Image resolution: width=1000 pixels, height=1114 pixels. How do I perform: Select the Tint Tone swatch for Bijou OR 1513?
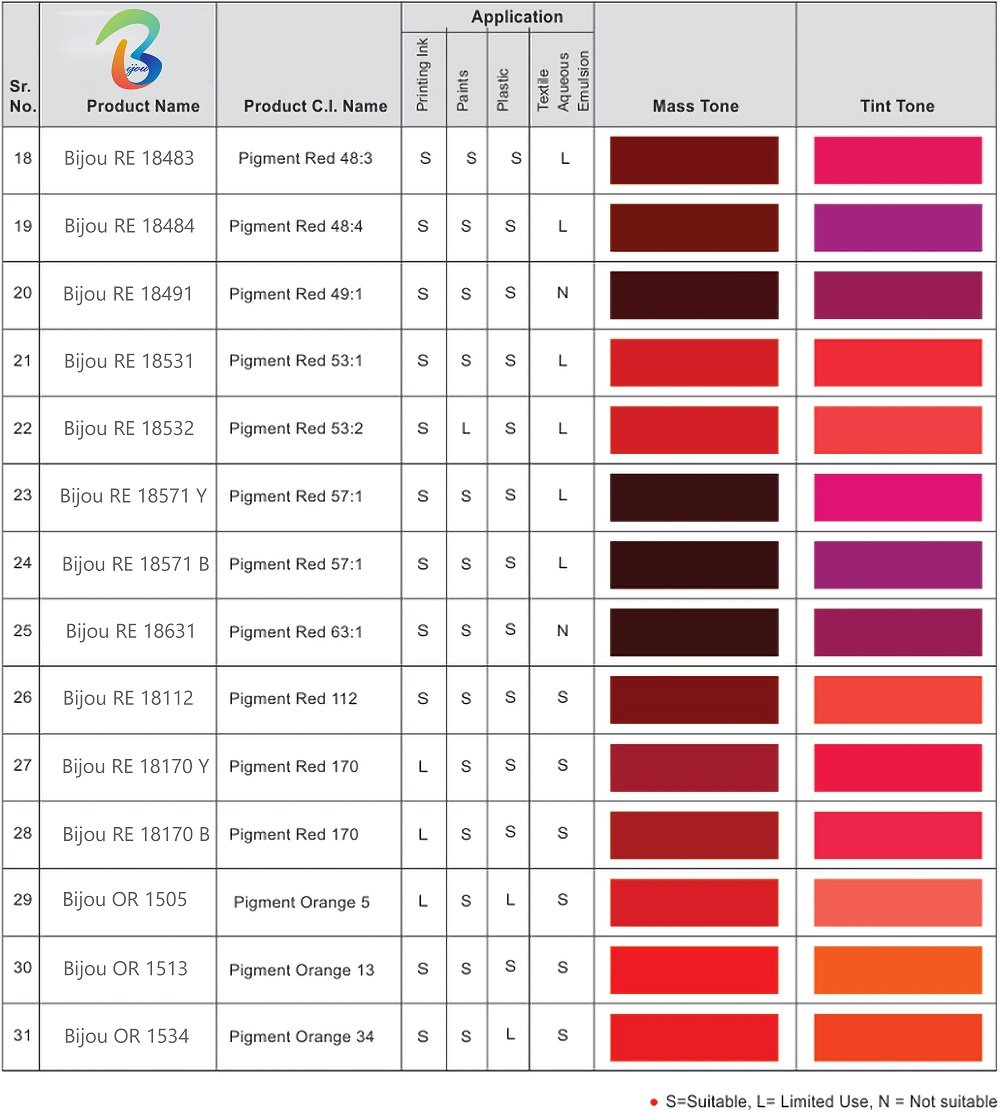tap(898, 970)
